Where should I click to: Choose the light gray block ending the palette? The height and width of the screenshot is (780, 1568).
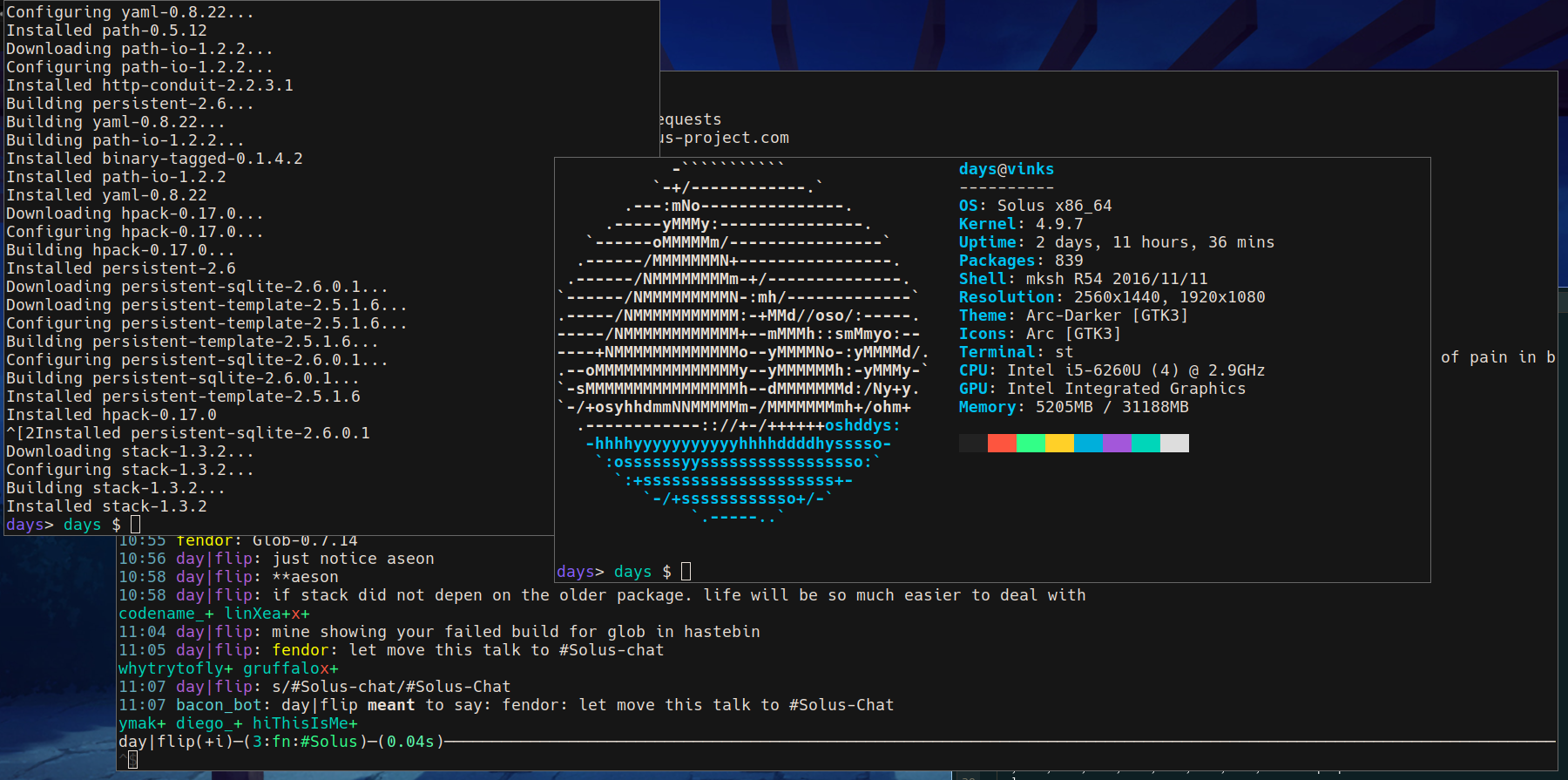(x=1174, y=444)
